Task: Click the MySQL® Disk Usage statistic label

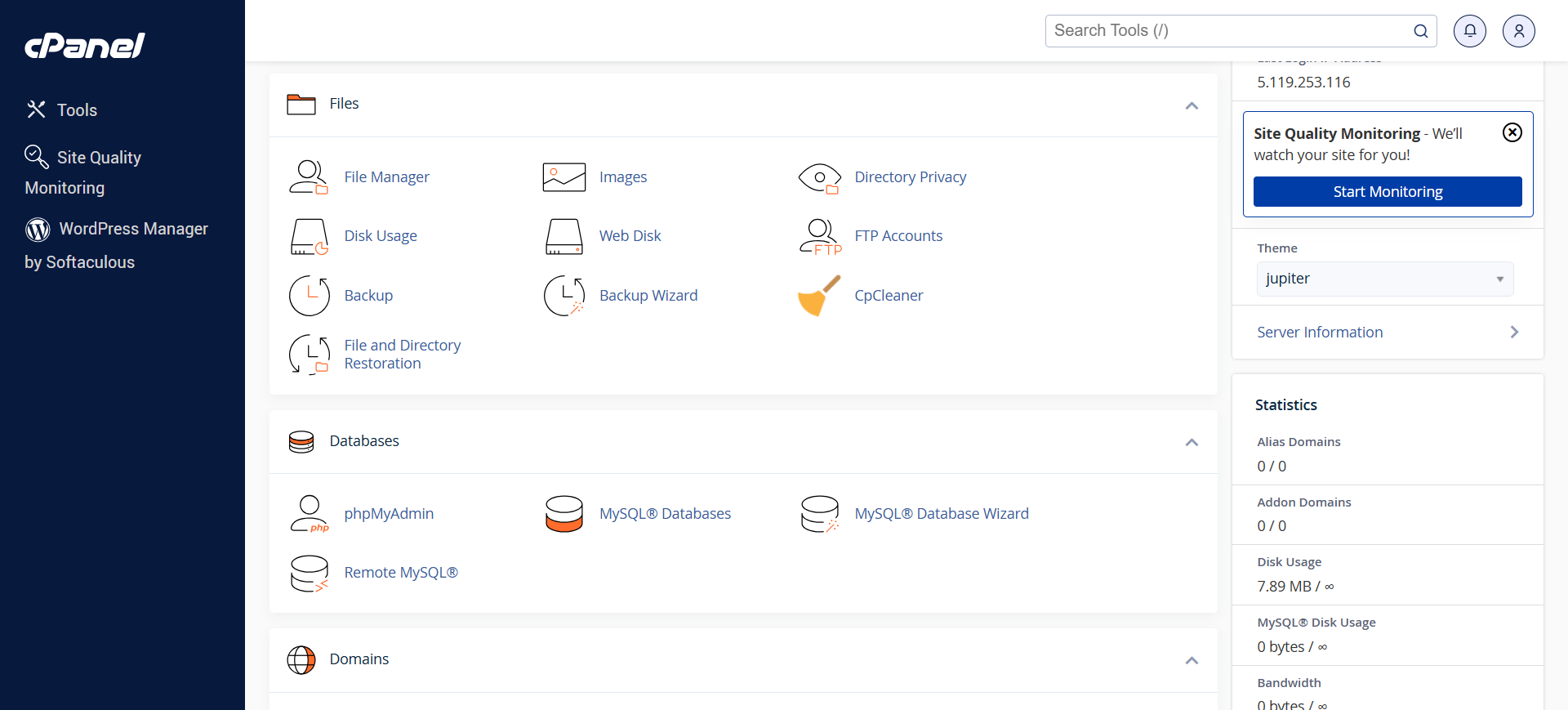Action: [x=1316, y=623]
